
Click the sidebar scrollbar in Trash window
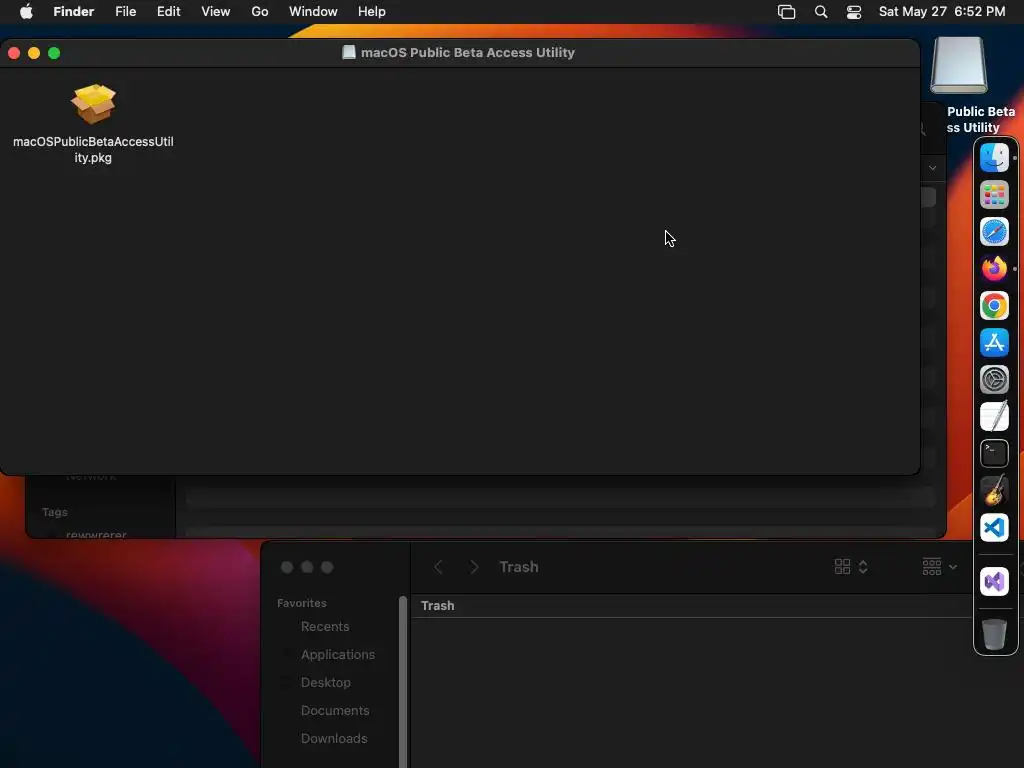tap(403, 682)
